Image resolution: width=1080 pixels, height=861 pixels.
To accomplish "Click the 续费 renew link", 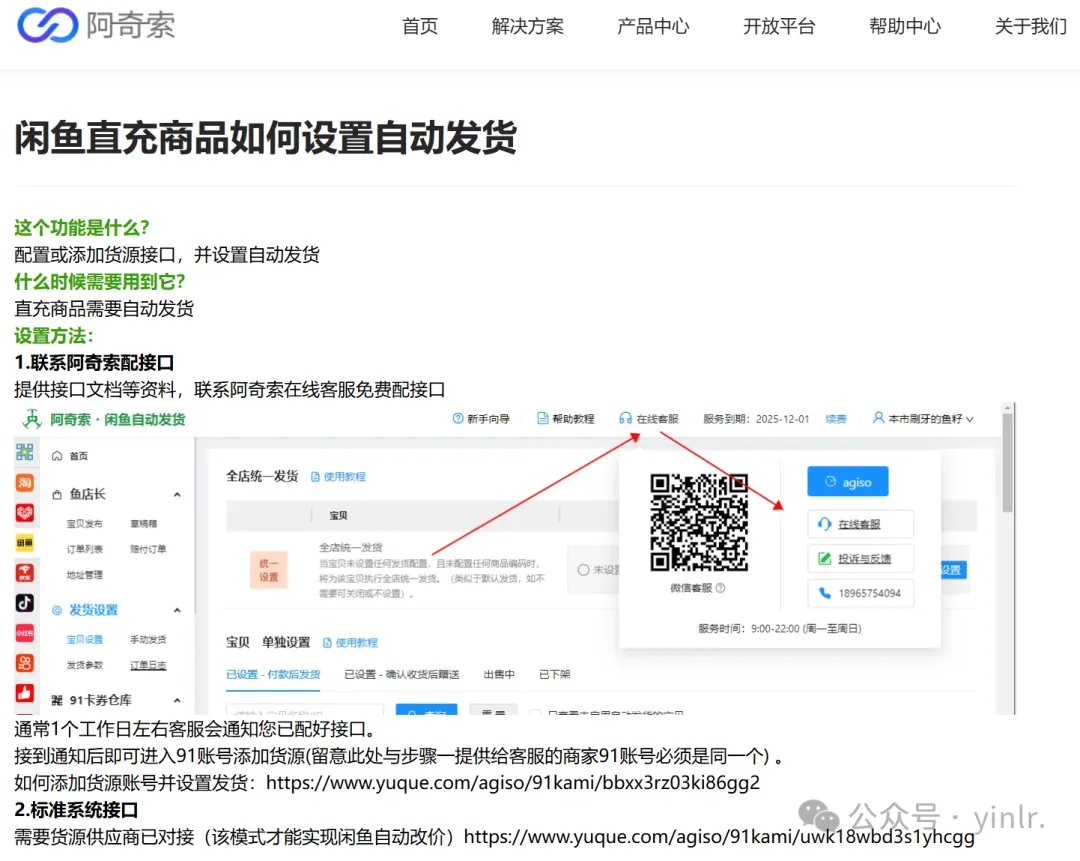I will [x=835, y=419].
